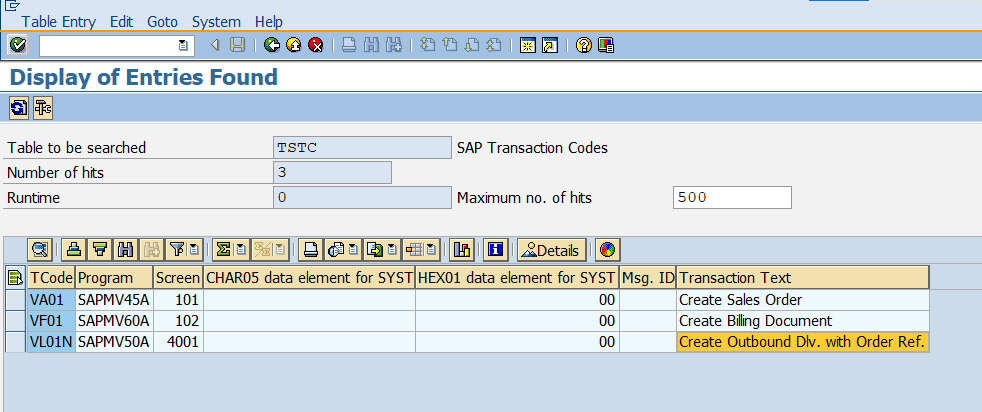Open the Table Entry menu
Screen dimensions: 982x412
(x=59, y=22)
